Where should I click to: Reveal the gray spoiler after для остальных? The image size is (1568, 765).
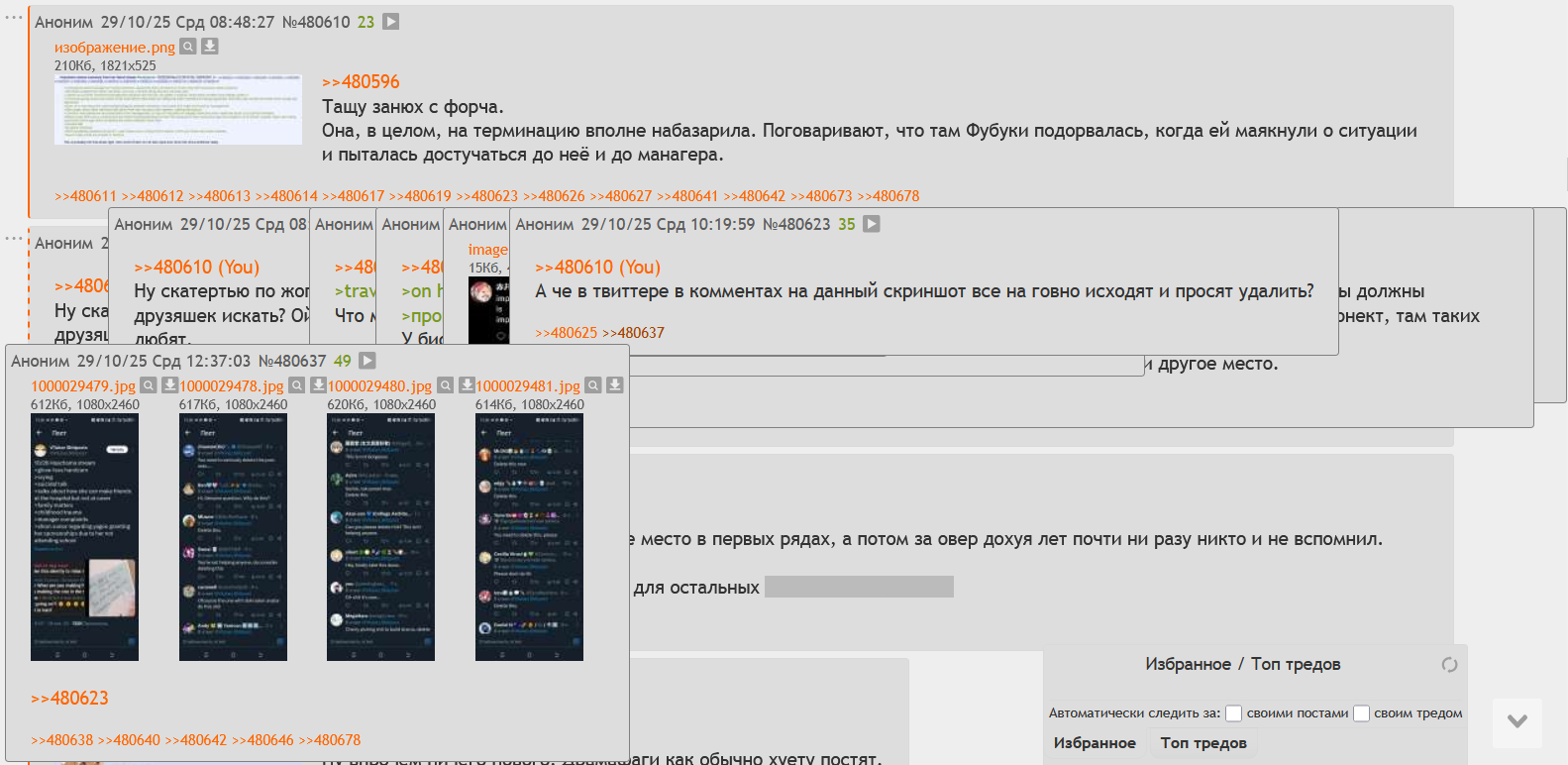pos(859,587)
